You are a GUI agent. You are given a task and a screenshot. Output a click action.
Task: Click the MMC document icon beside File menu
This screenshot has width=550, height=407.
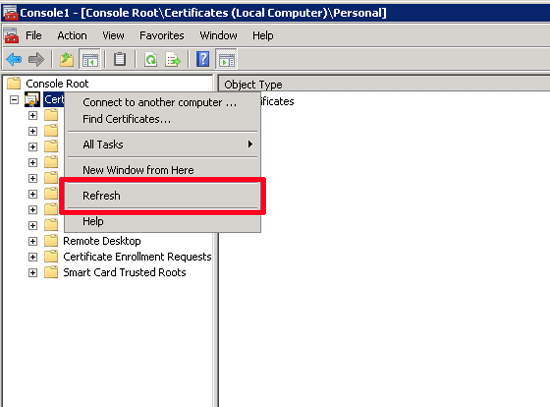point(11,35)
